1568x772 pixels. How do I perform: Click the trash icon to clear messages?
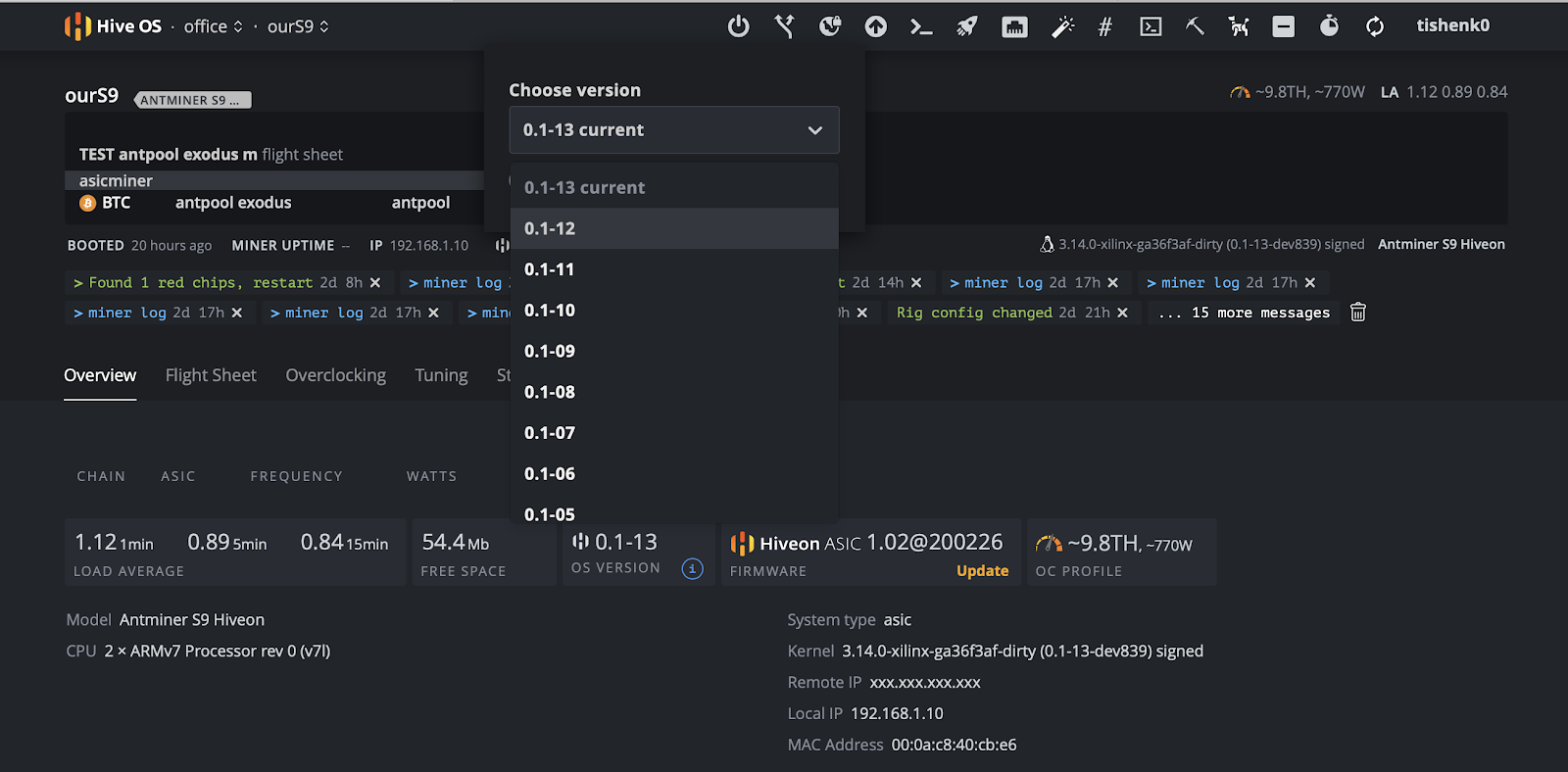[1358, 313]
